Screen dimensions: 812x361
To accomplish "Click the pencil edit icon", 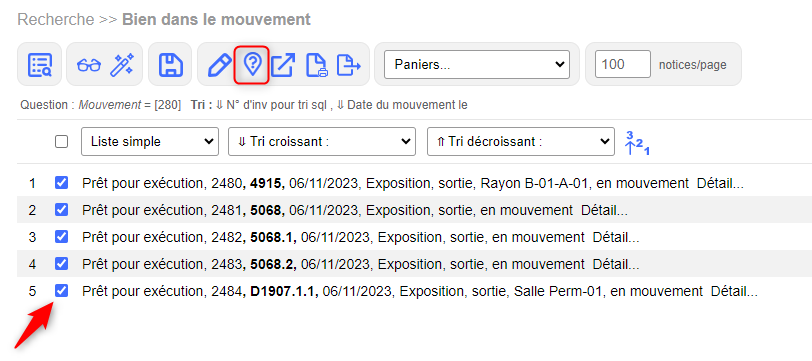I will (220, 65).
